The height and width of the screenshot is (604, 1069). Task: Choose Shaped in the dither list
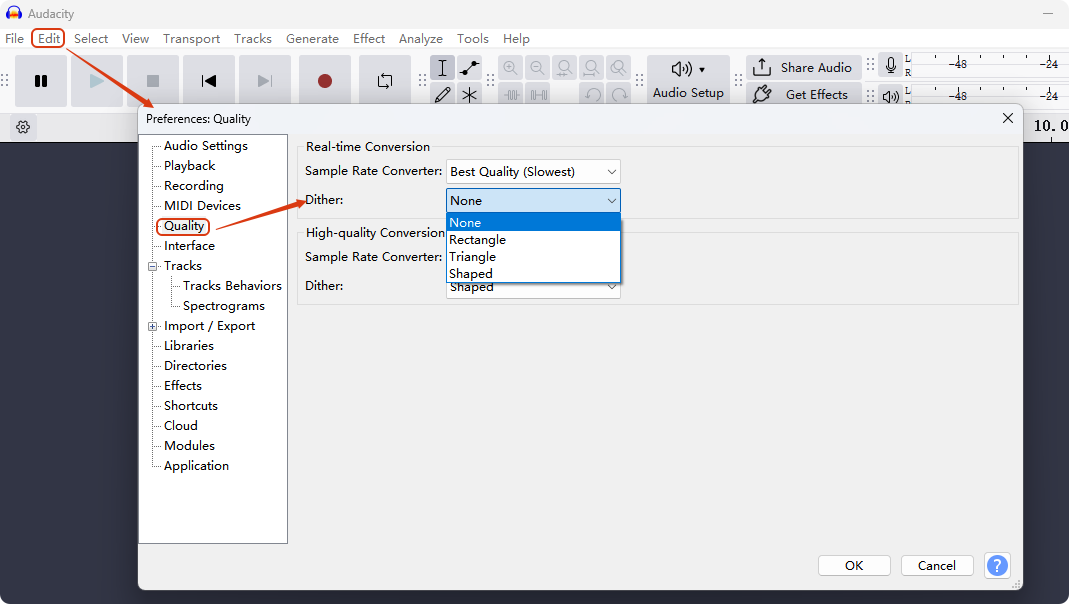click(x=471, y=274)
